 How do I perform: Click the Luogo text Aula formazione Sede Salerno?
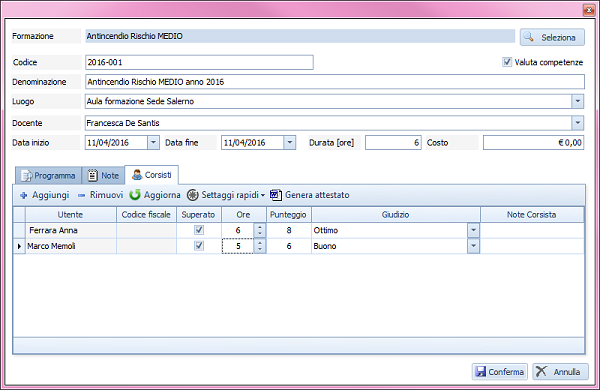coord(140,101)
